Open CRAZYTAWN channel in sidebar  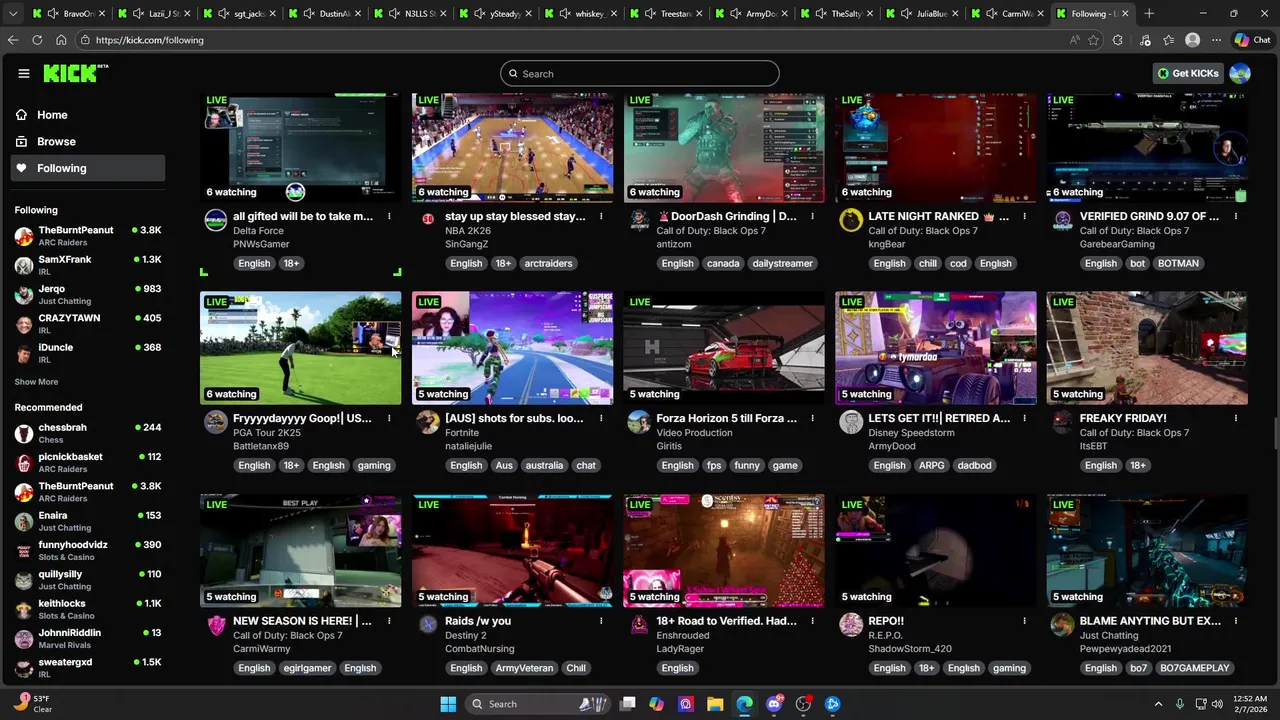tap(88, 324)
